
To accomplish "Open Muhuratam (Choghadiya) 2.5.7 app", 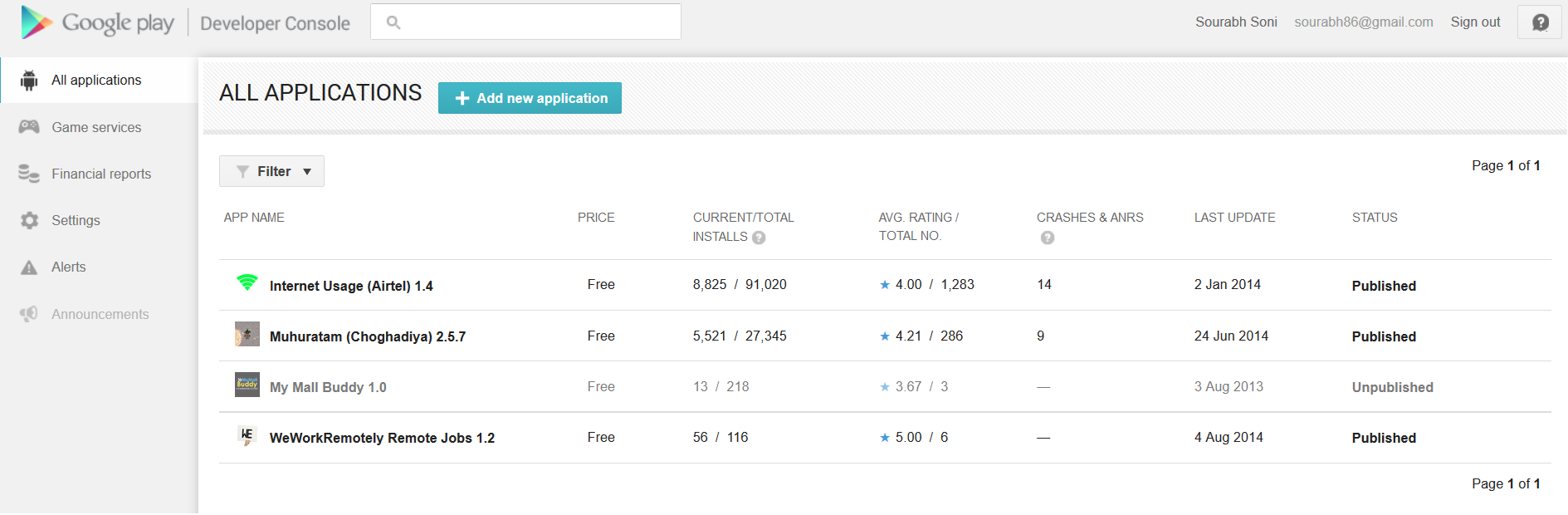I will tap(367, 336).
